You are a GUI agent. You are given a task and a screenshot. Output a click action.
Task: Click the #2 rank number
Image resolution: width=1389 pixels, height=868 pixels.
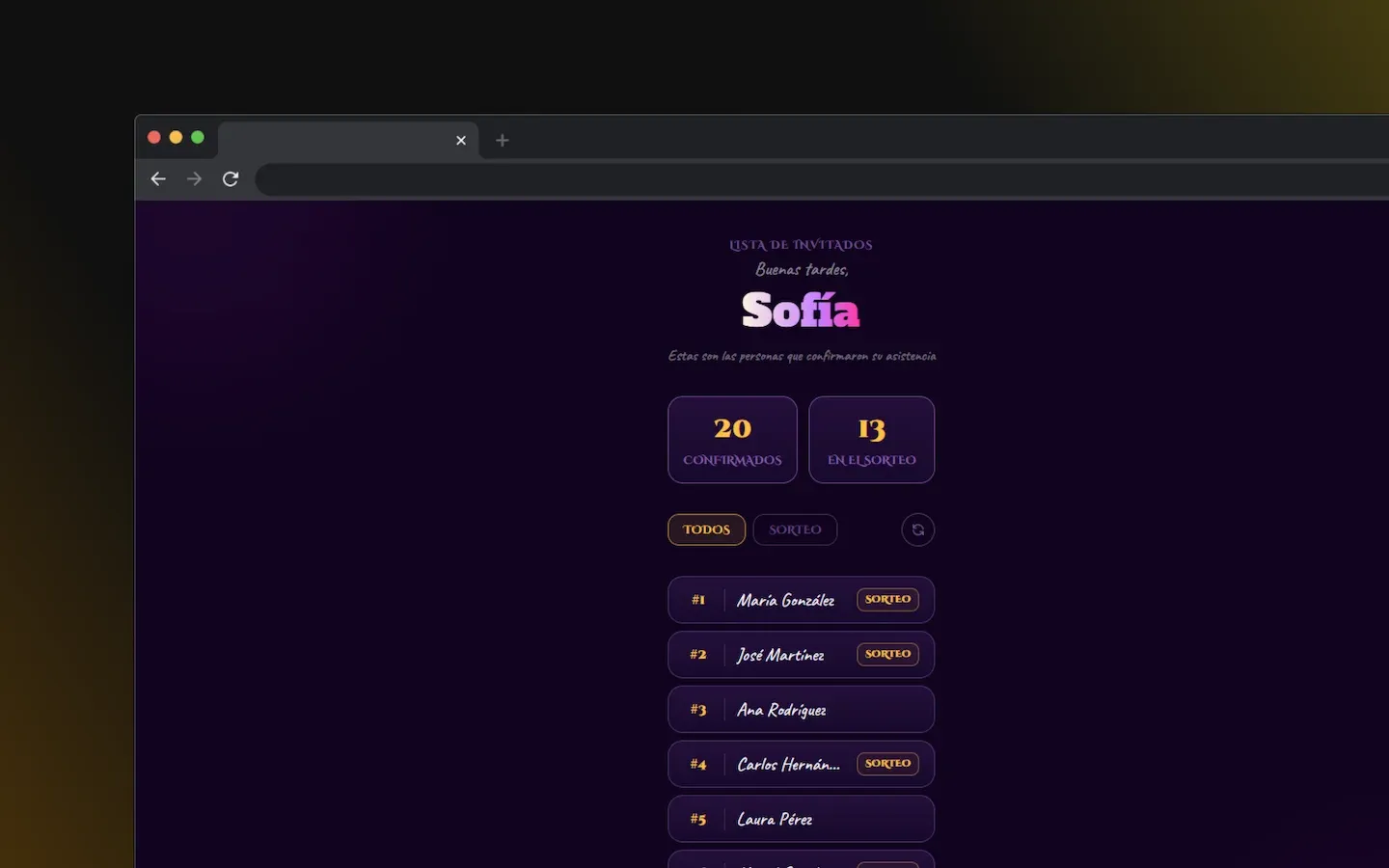(x=698, y=655)
